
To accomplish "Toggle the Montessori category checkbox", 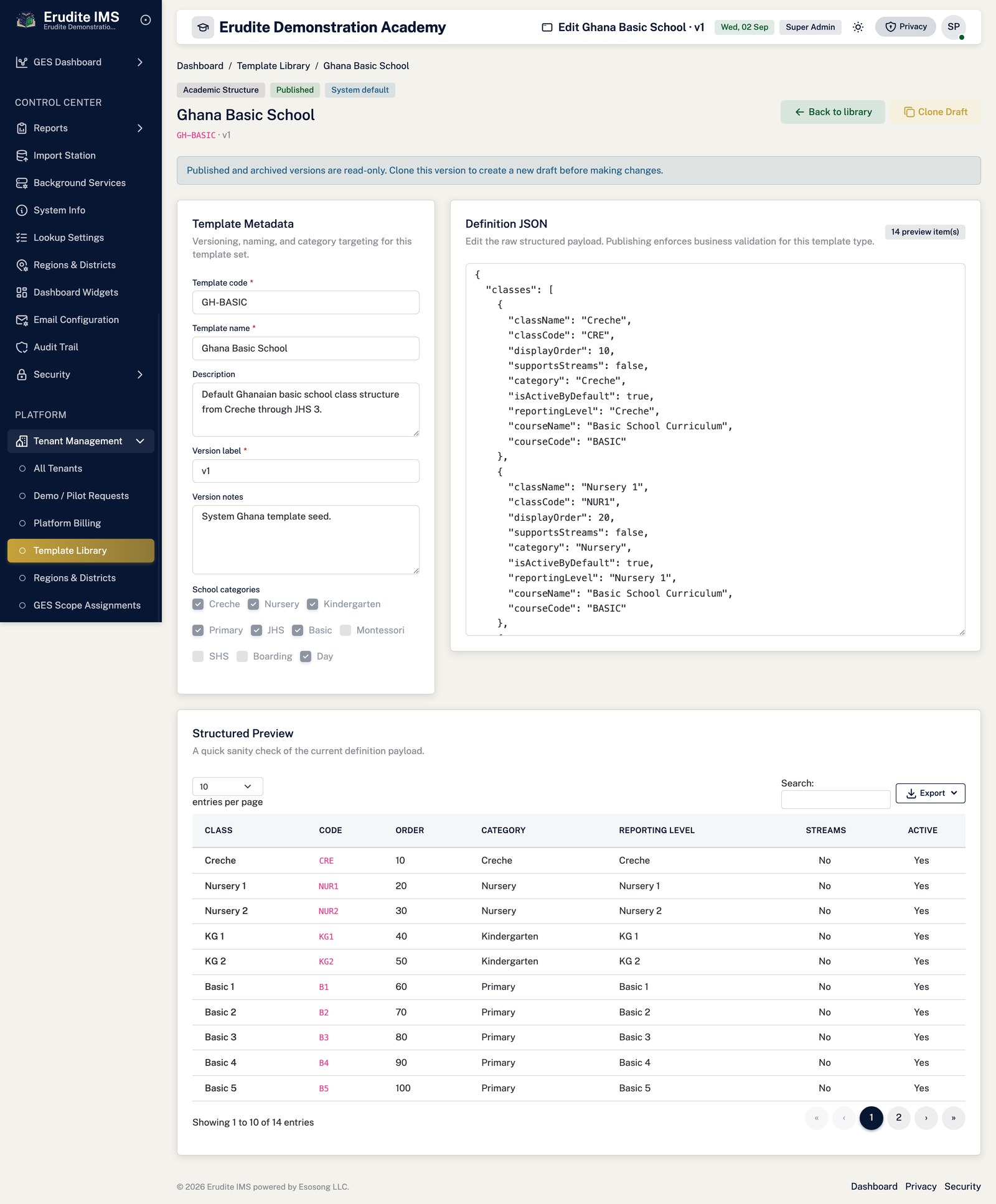I will tap(345, 630).
